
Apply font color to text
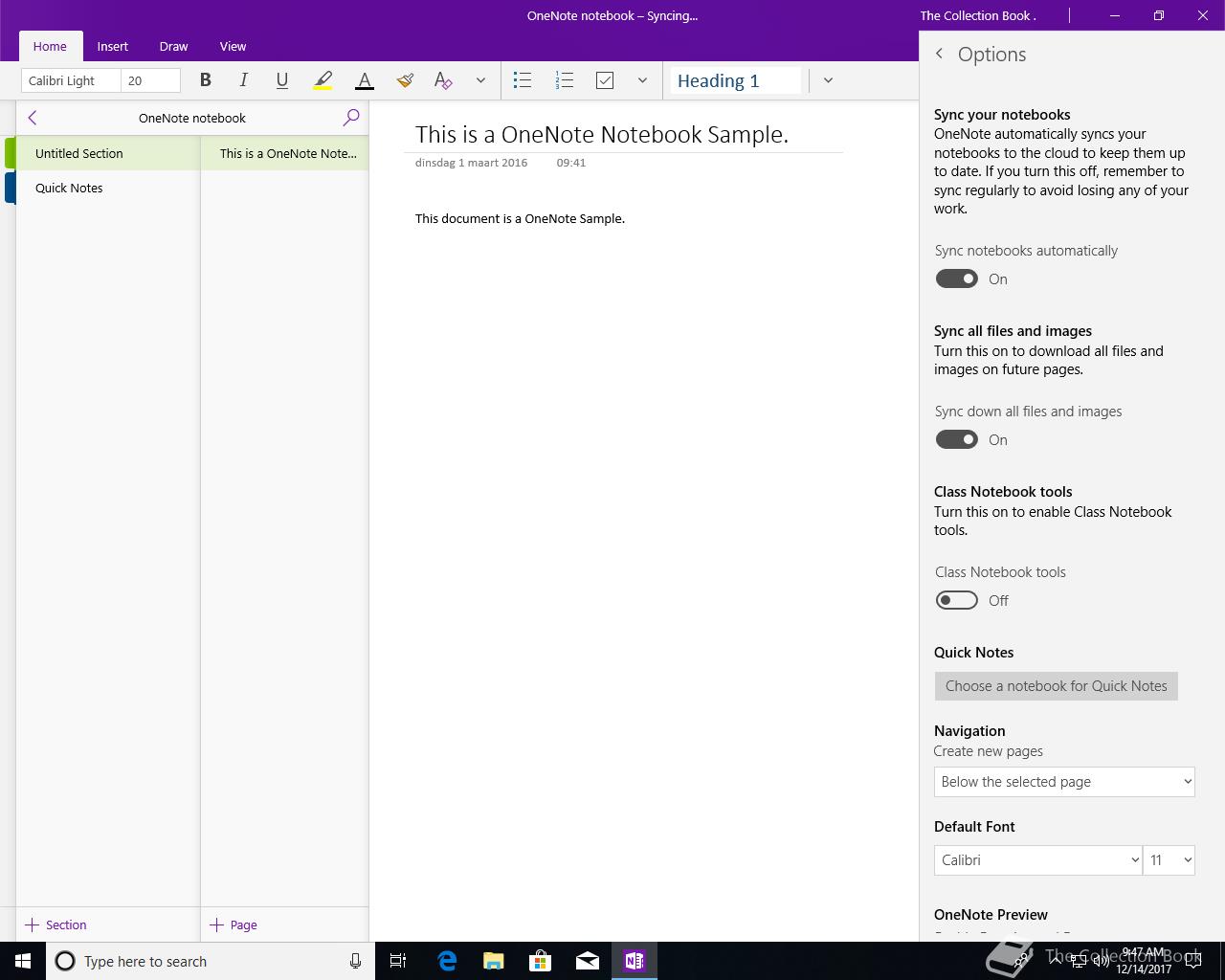[365, 80]
